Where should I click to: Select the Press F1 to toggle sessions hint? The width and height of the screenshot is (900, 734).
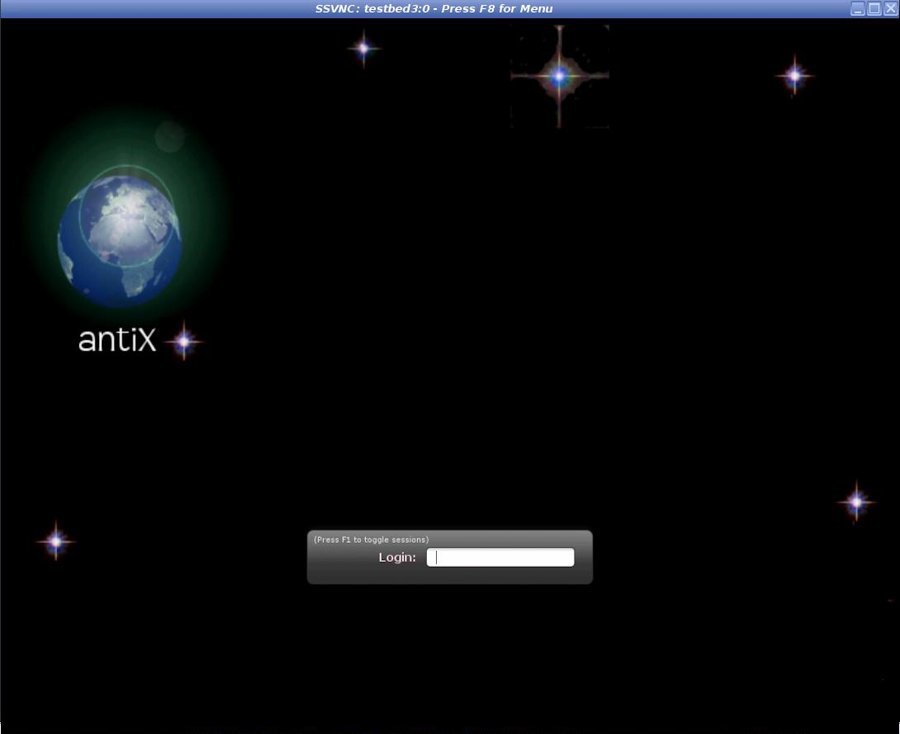tap(371, 538)
